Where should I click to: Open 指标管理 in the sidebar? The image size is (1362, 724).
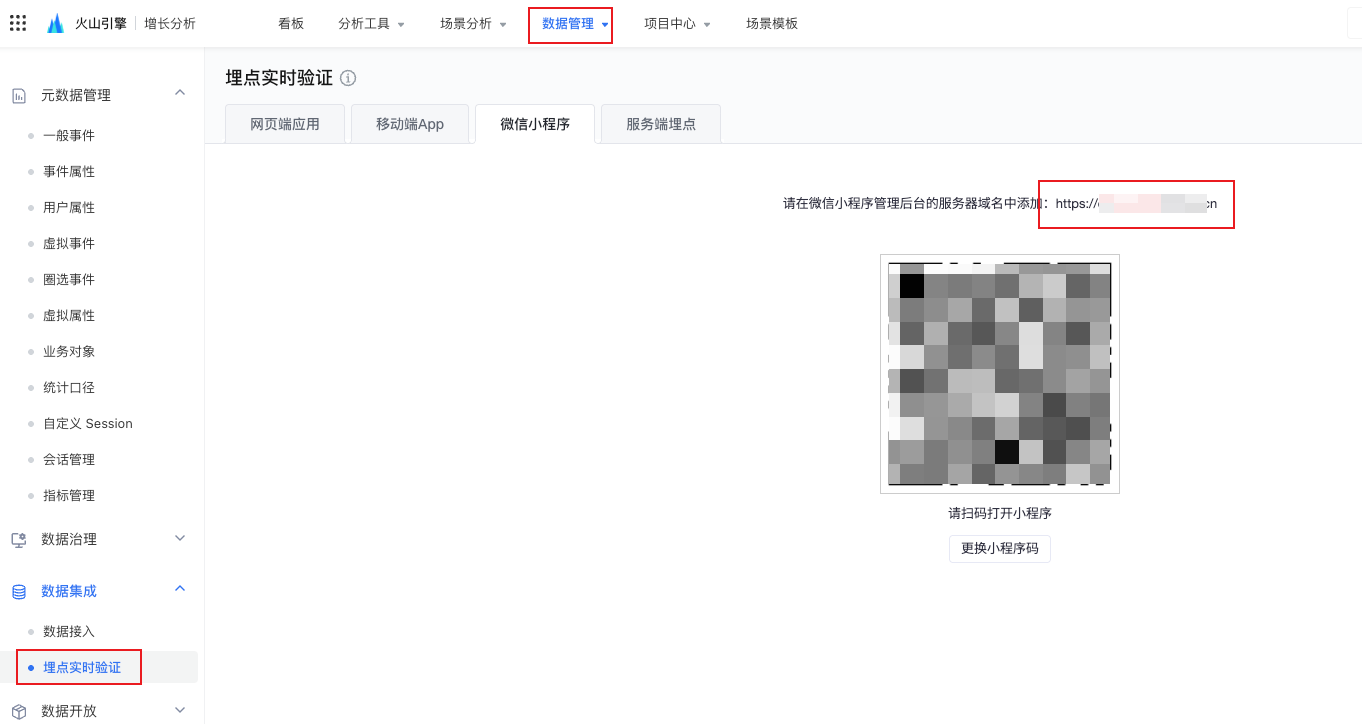pyautogui.click(x=69, y=496)
